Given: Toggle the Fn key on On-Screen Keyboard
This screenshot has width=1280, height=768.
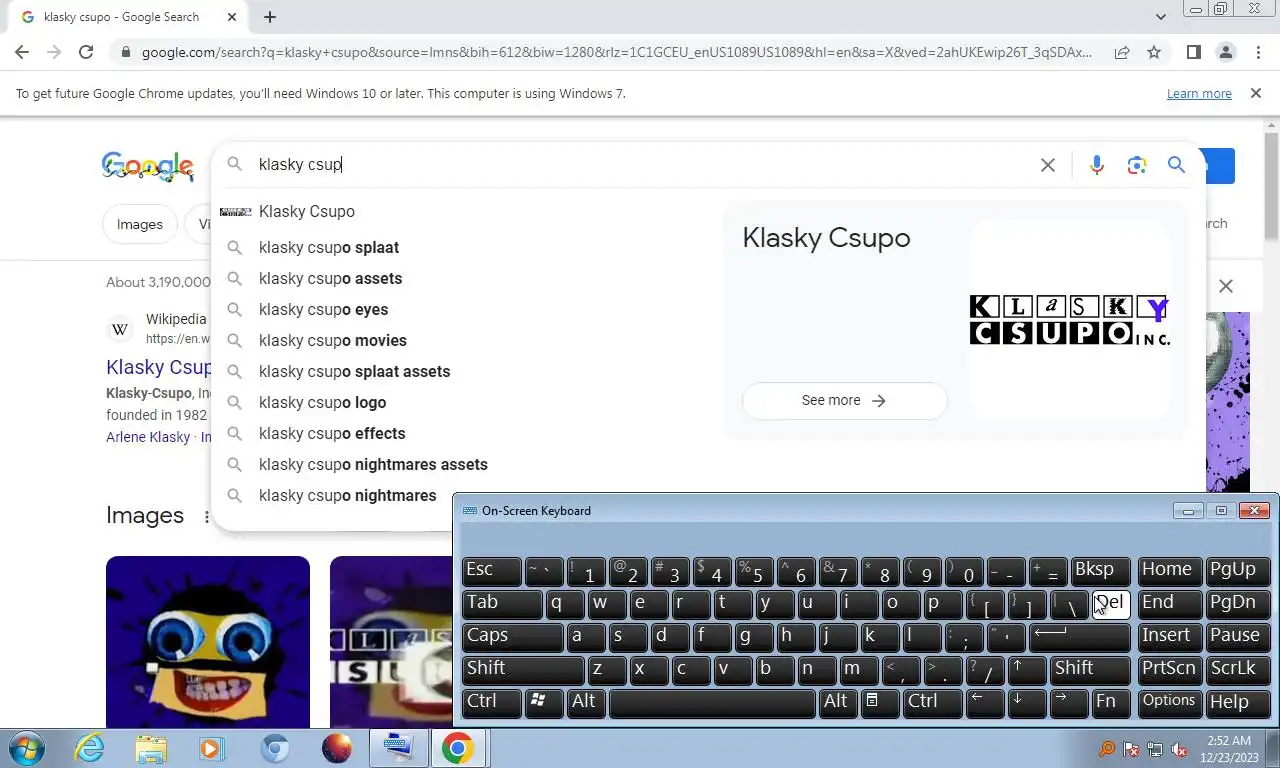Looking at the screenshot, I should tap(1110, 703).
